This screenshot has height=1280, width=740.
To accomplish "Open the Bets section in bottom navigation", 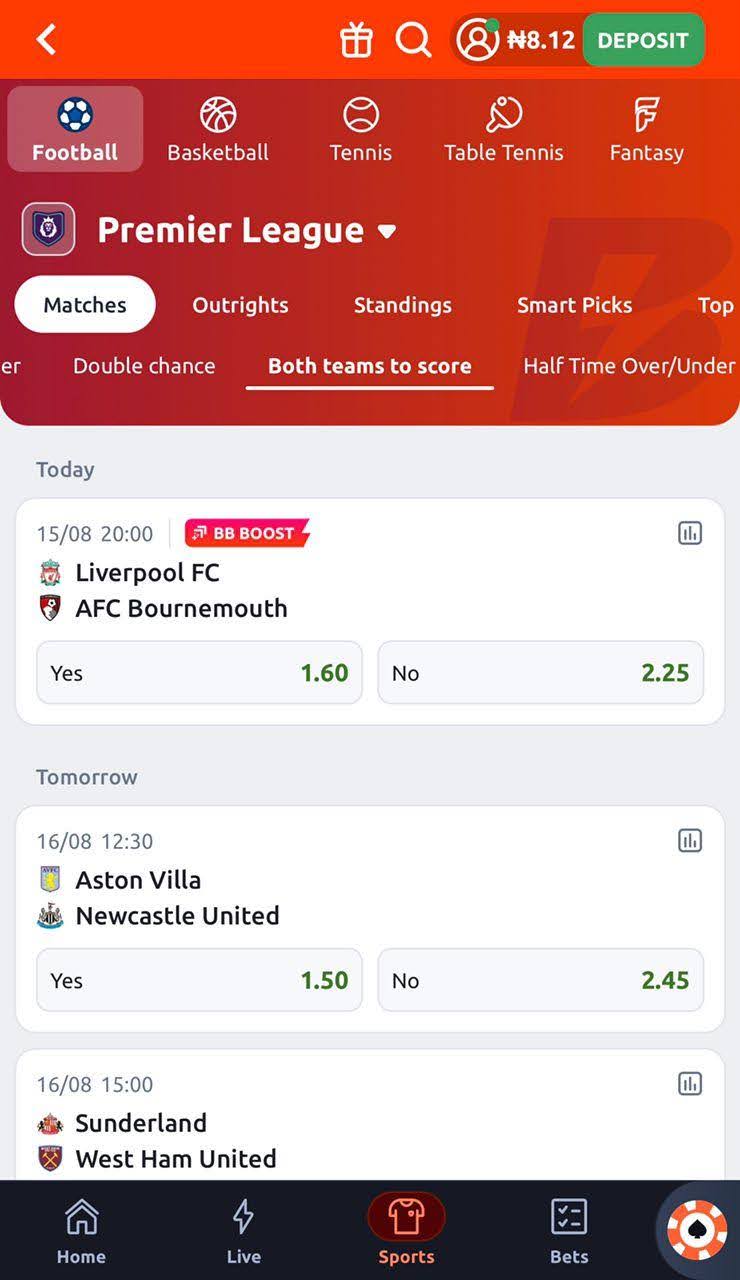I will pyautogui.click(x=569, y=1228).
